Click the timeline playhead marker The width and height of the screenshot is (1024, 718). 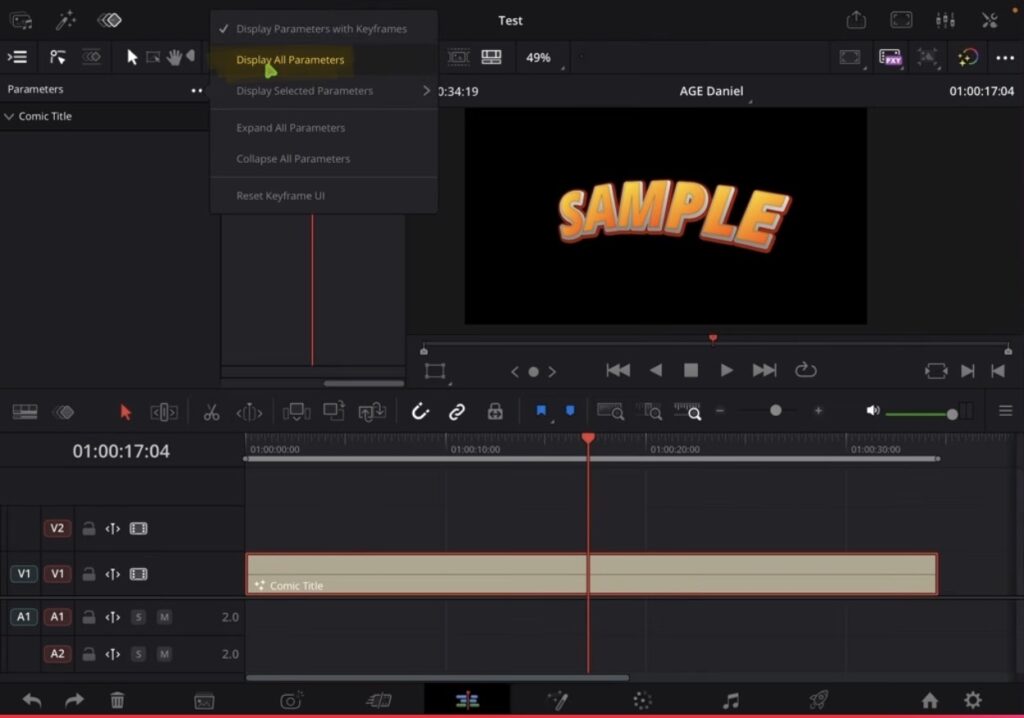pos(588,438)
